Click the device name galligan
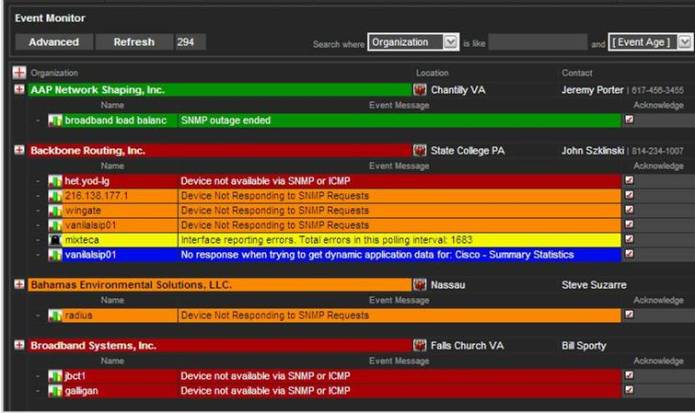This screenshot has height=413, width=695. [x=82, y=391]
